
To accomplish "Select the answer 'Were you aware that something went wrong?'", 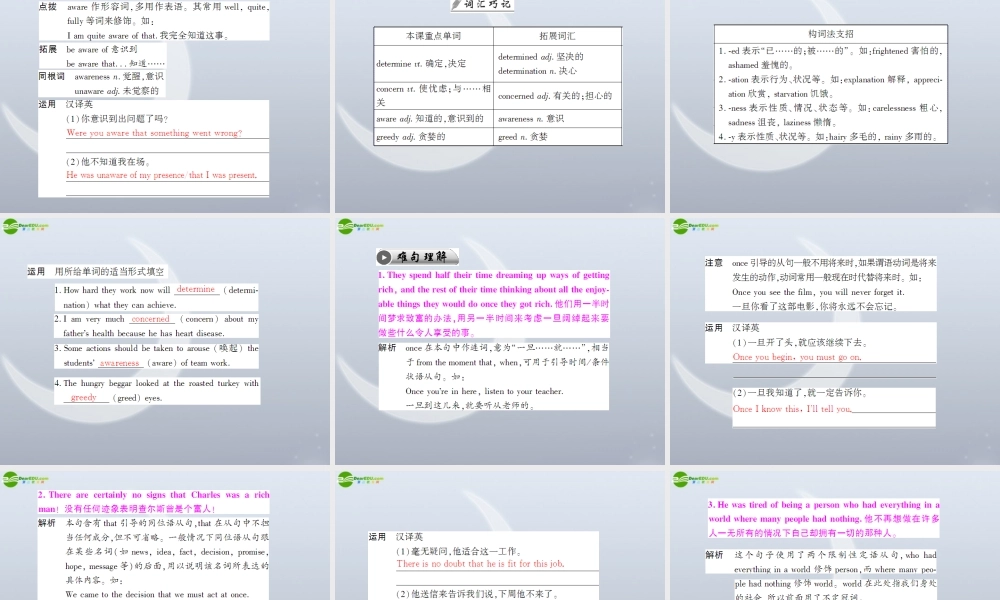I will [x=154, y=133].
